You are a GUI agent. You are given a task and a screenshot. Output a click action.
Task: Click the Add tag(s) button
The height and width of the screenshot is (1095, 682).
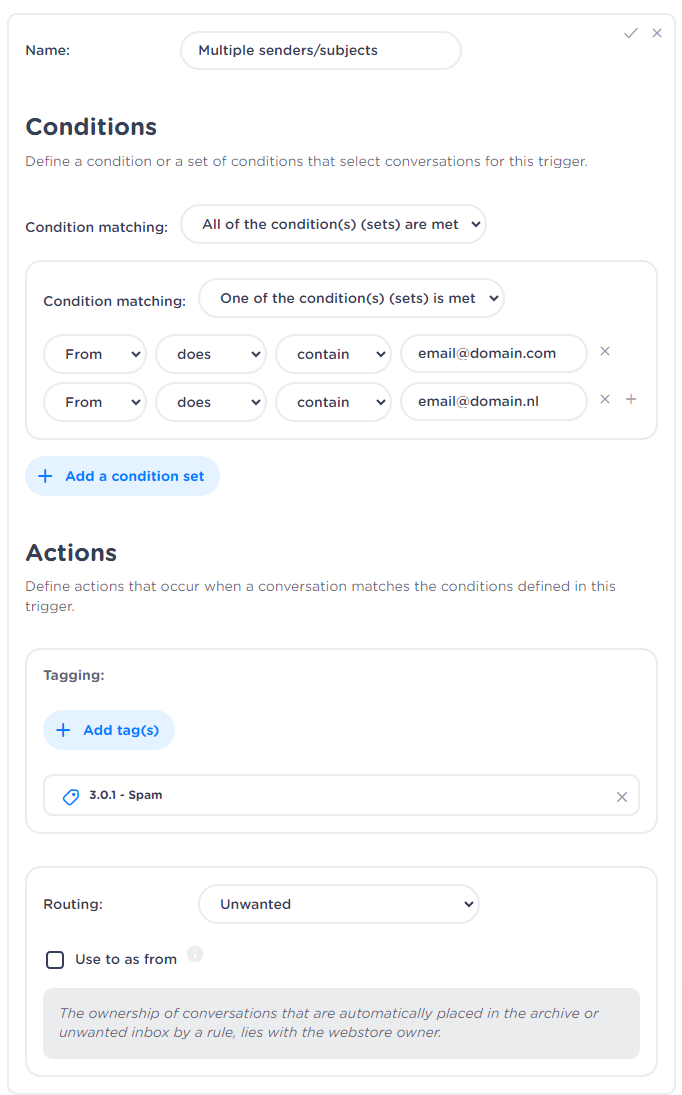(x=109, y=730)
